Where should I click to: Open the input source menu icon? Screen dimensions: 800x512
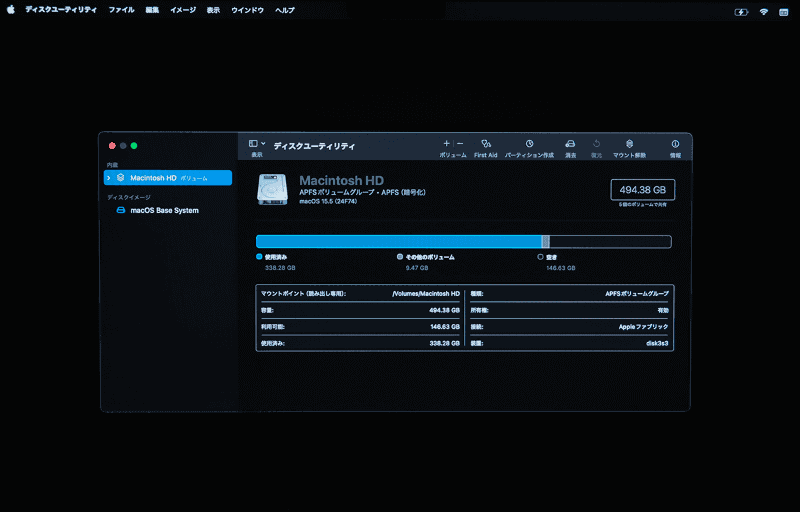tap(784, 12)
